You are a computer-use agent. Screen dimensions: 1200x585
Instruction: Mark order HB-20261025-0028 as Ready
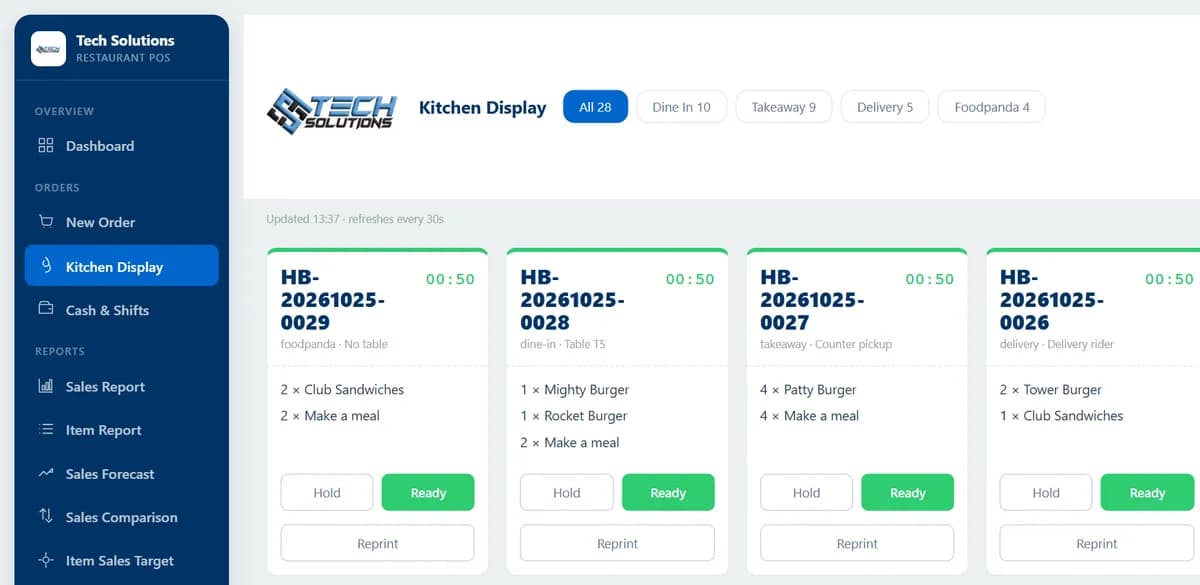[x=668, y=493]
